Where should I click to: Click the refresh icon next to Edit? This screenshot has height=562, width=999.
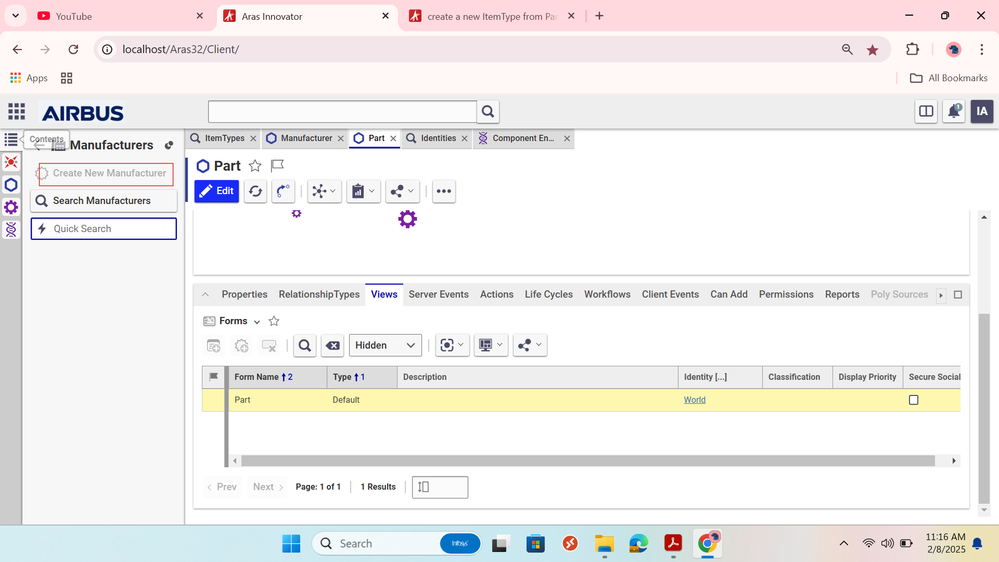coord(255,191)
